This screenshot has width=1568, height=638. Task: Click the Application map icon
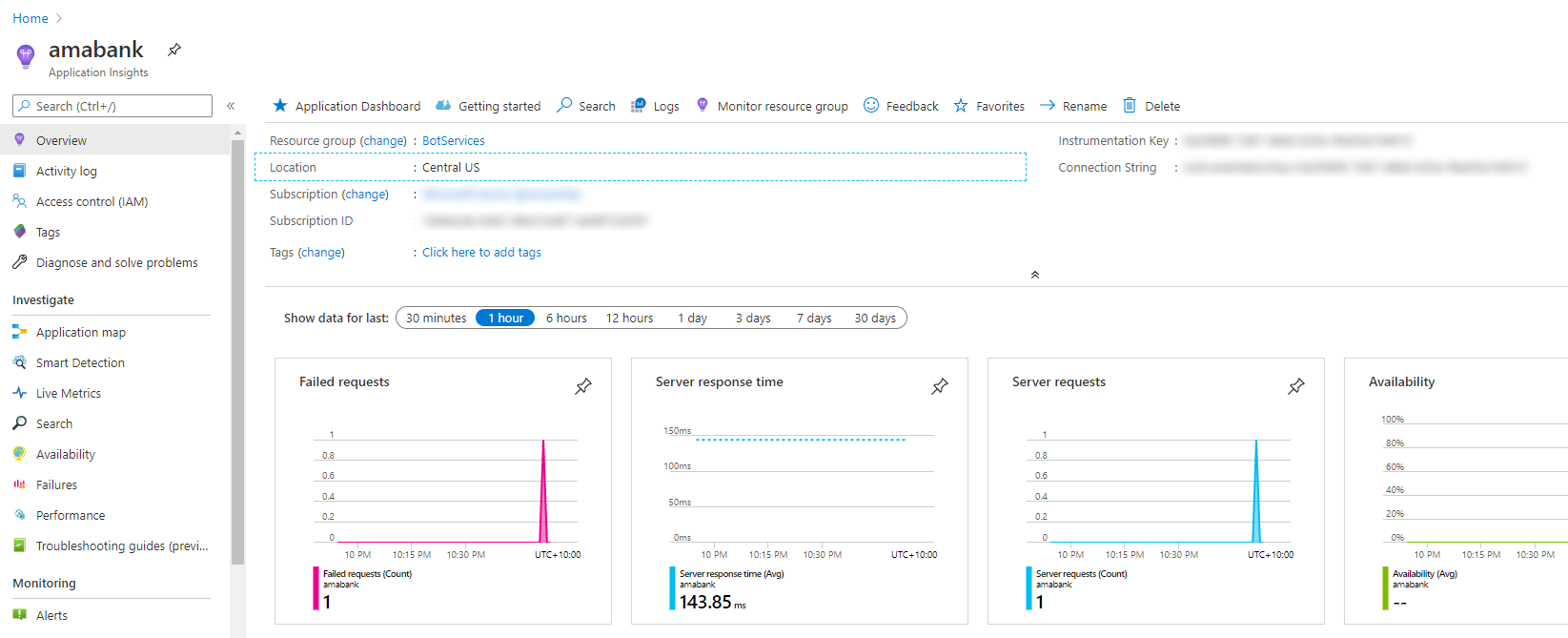[19, 332]
